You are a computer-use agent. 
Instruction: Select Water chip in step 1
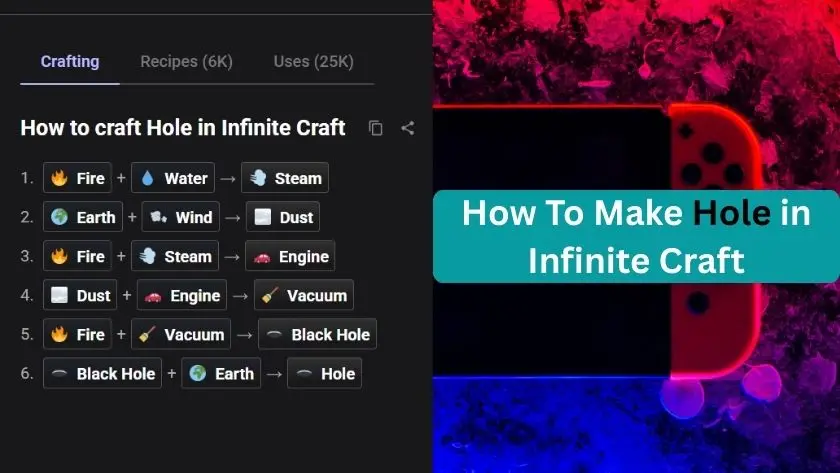tap(173, 178)
